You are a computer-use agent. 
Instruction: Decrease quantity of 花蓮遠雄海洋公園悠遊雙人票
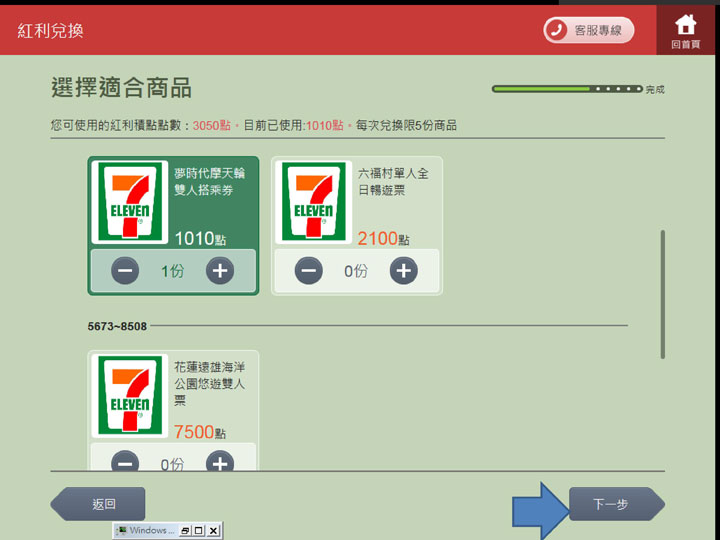[x=125, y=461]
